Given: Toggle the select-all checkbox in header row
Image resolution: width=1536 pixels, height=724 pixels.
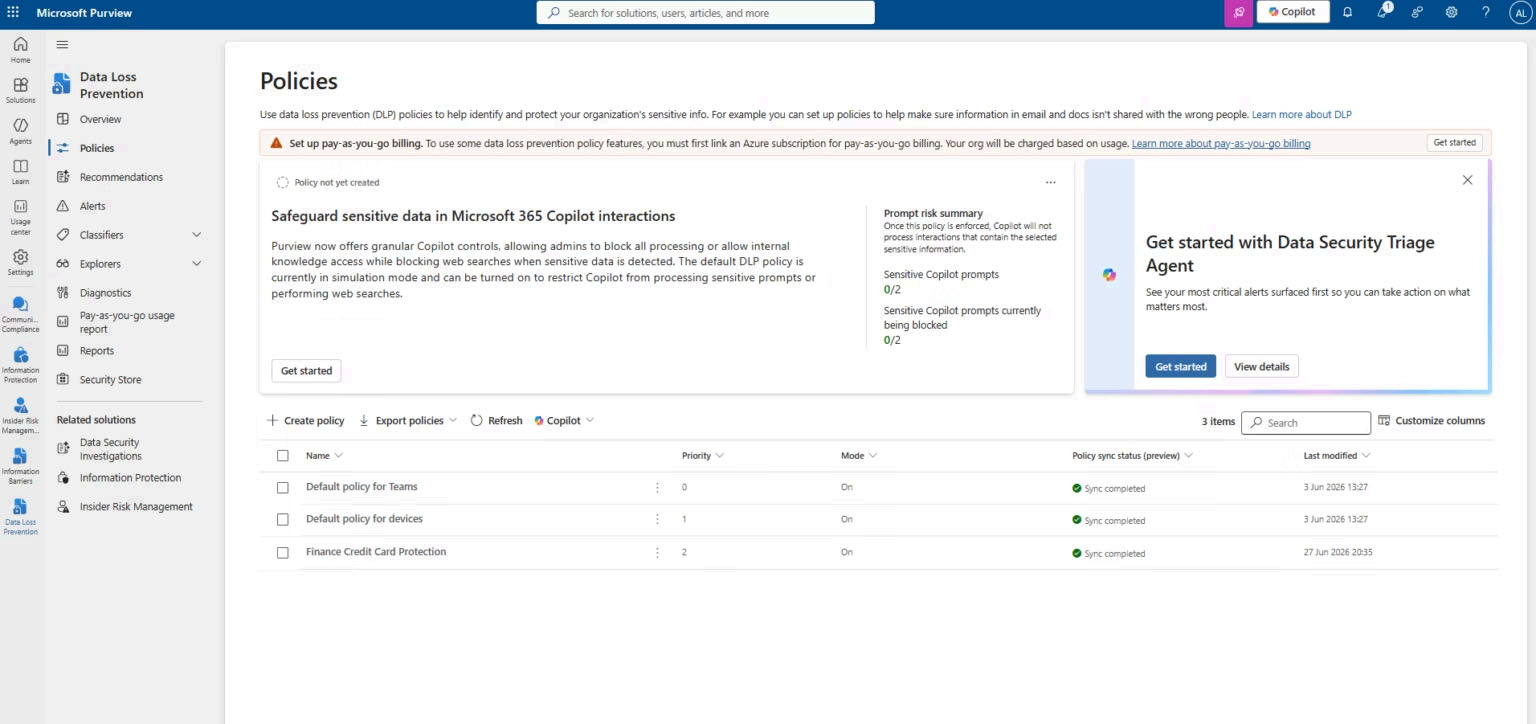Looking at the screenshot, I should point(283,455).
